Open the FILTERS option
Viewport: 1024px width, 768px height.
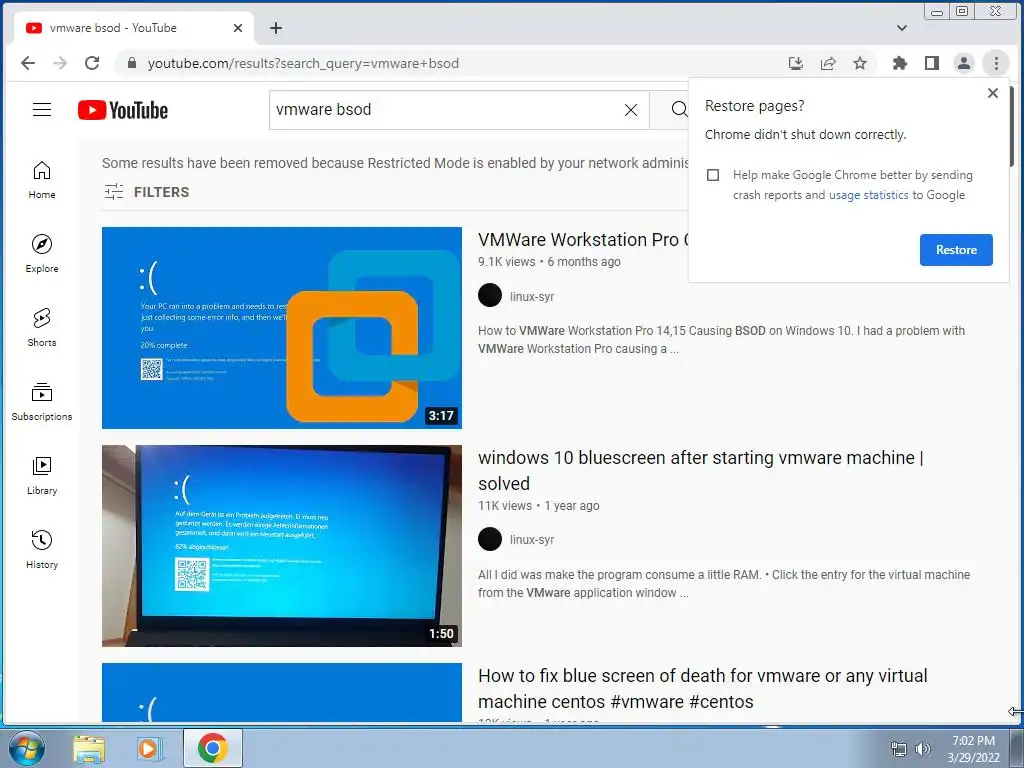[x=147, y=192]
